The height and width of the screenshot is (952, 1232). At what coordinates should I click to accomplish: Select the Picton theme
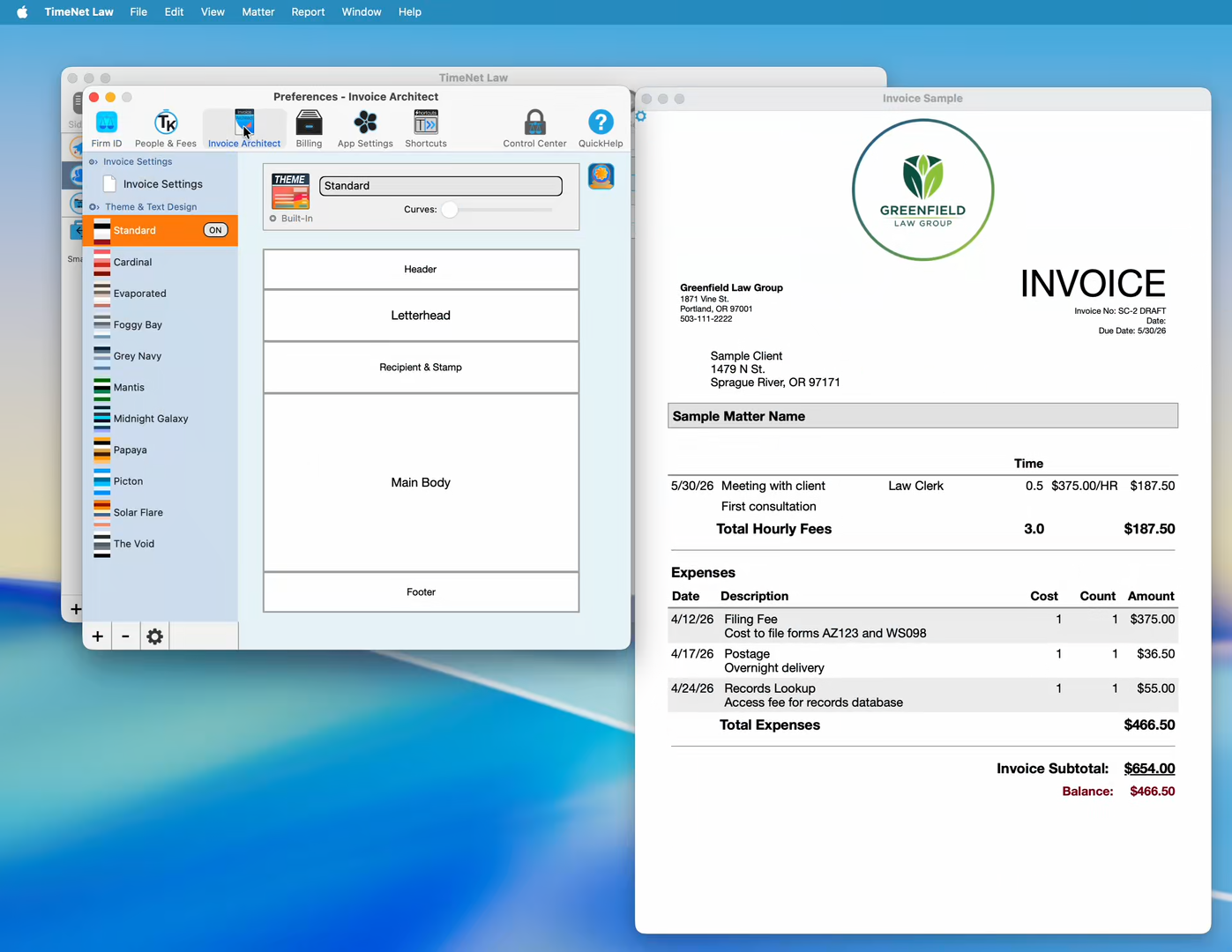161,481
